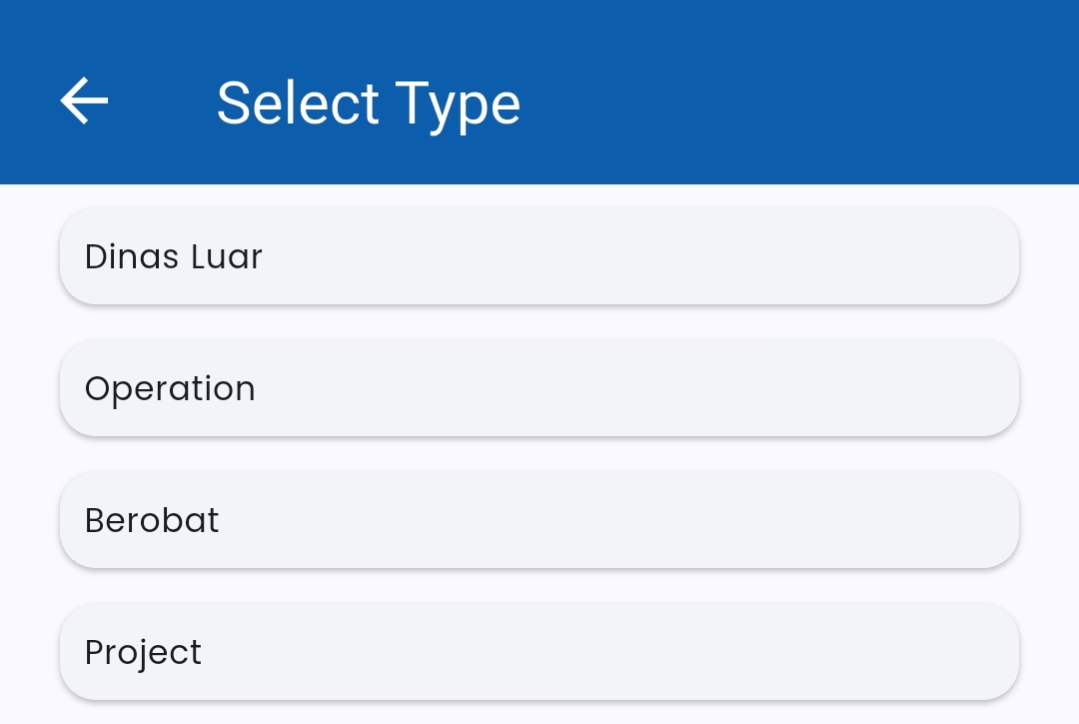Image resolution: width=1079 pixels, height=724 pixels.
Task: Select the Dinas Luar type
Action: point(539,256)
